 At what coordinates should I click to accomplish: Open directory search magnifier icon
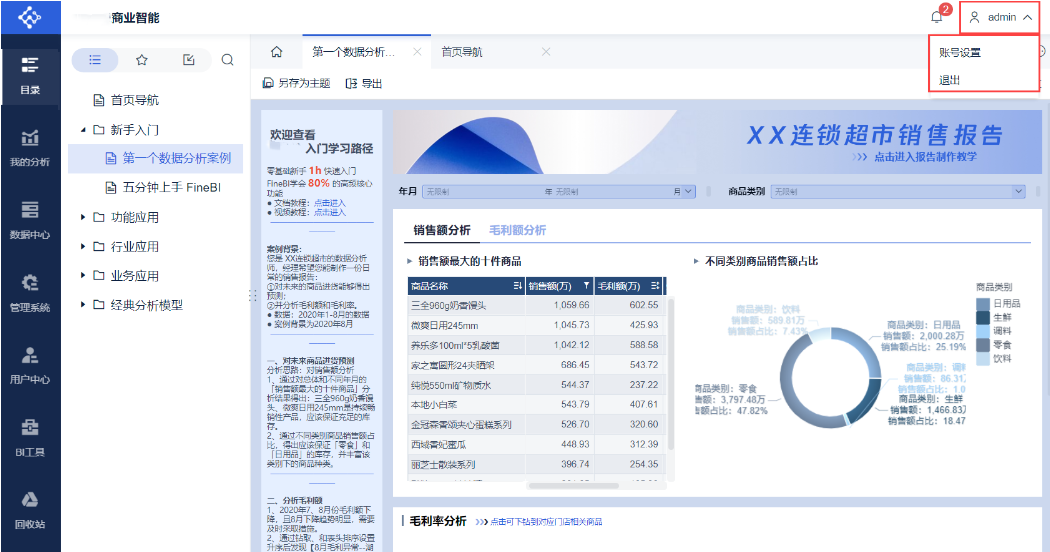(228, 60)
